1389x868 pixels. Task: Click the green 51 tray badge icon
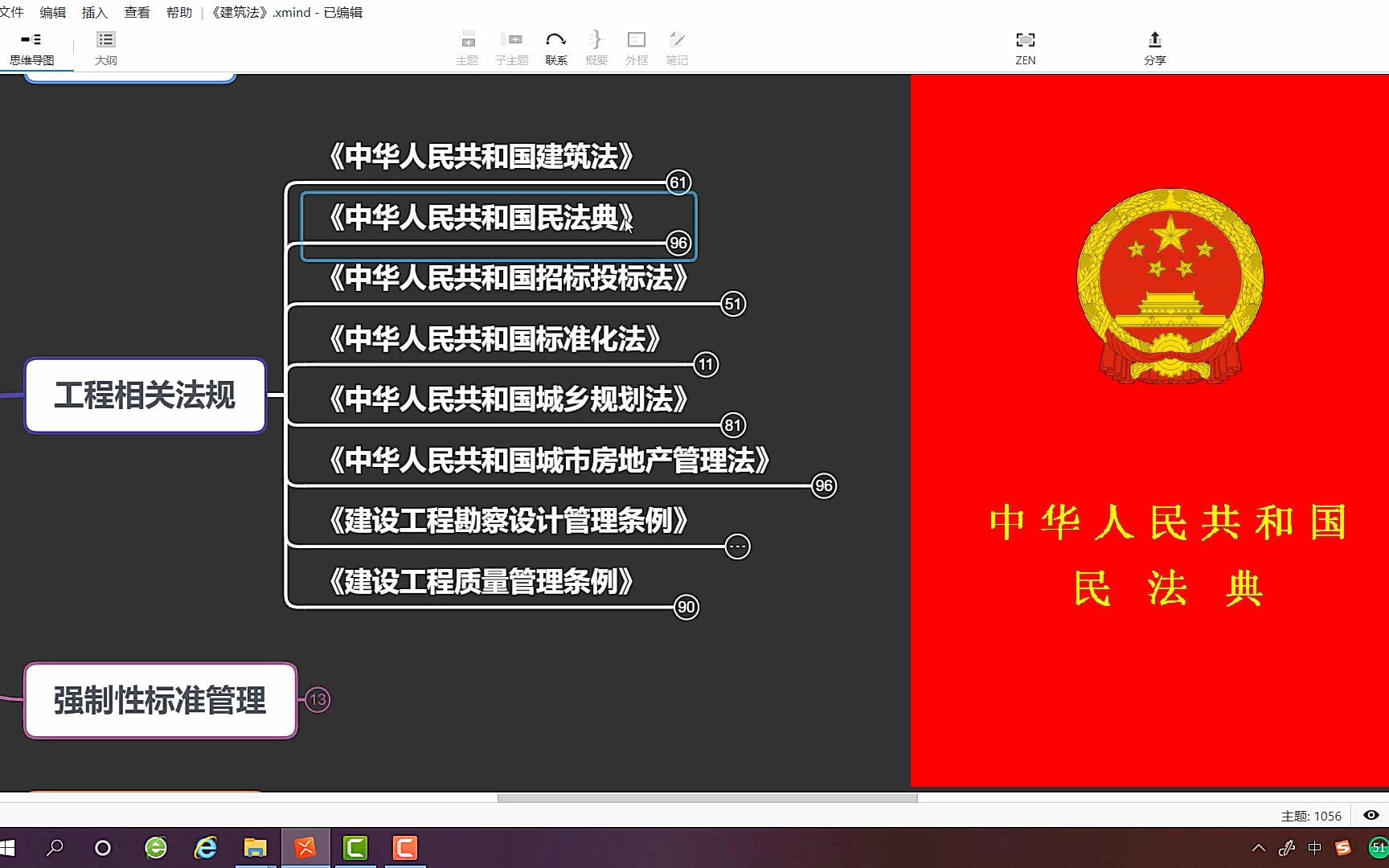[x=1378, y=848]
